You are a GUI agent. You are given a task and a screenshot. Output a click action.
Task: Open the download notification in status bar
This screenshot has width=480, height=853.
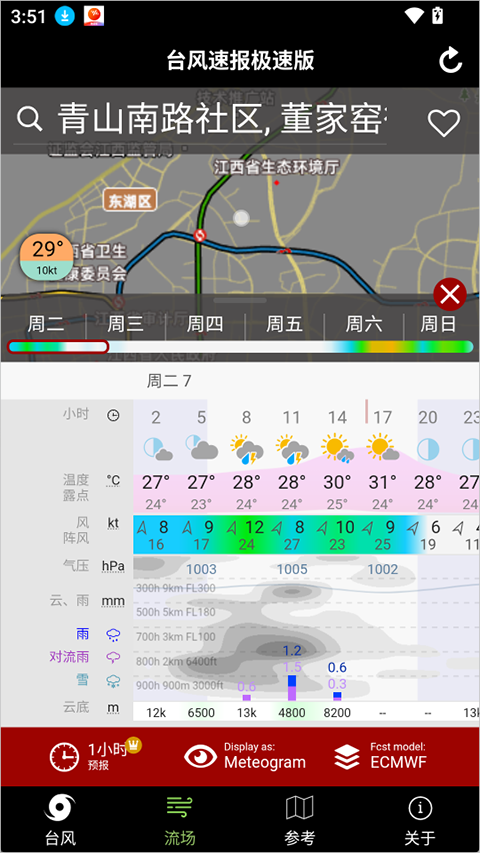64,16
